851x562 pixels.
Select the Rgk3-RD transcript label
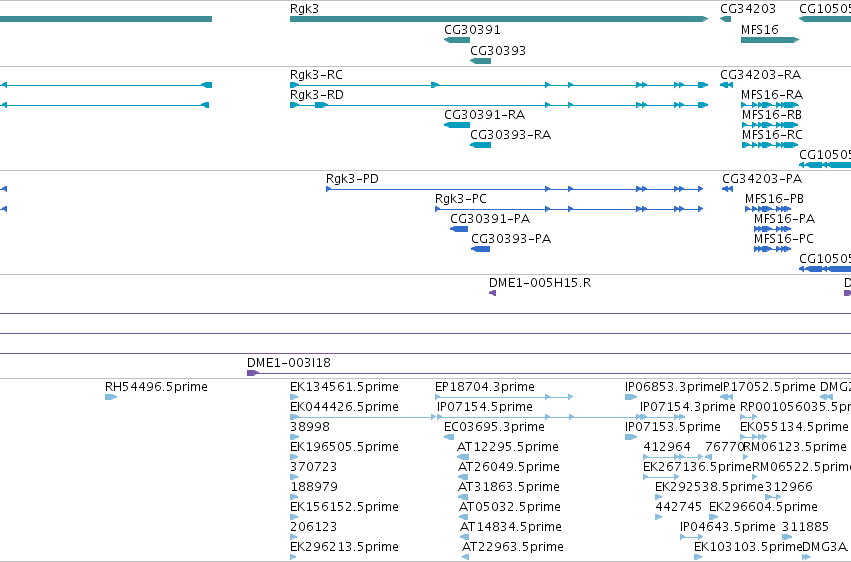coord(317,95)
